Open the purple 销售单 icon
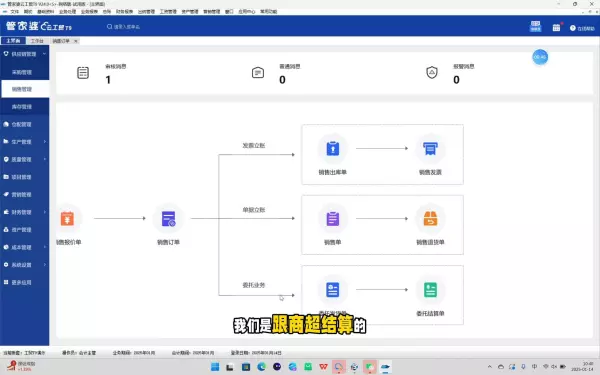 [x=333, y=219]
